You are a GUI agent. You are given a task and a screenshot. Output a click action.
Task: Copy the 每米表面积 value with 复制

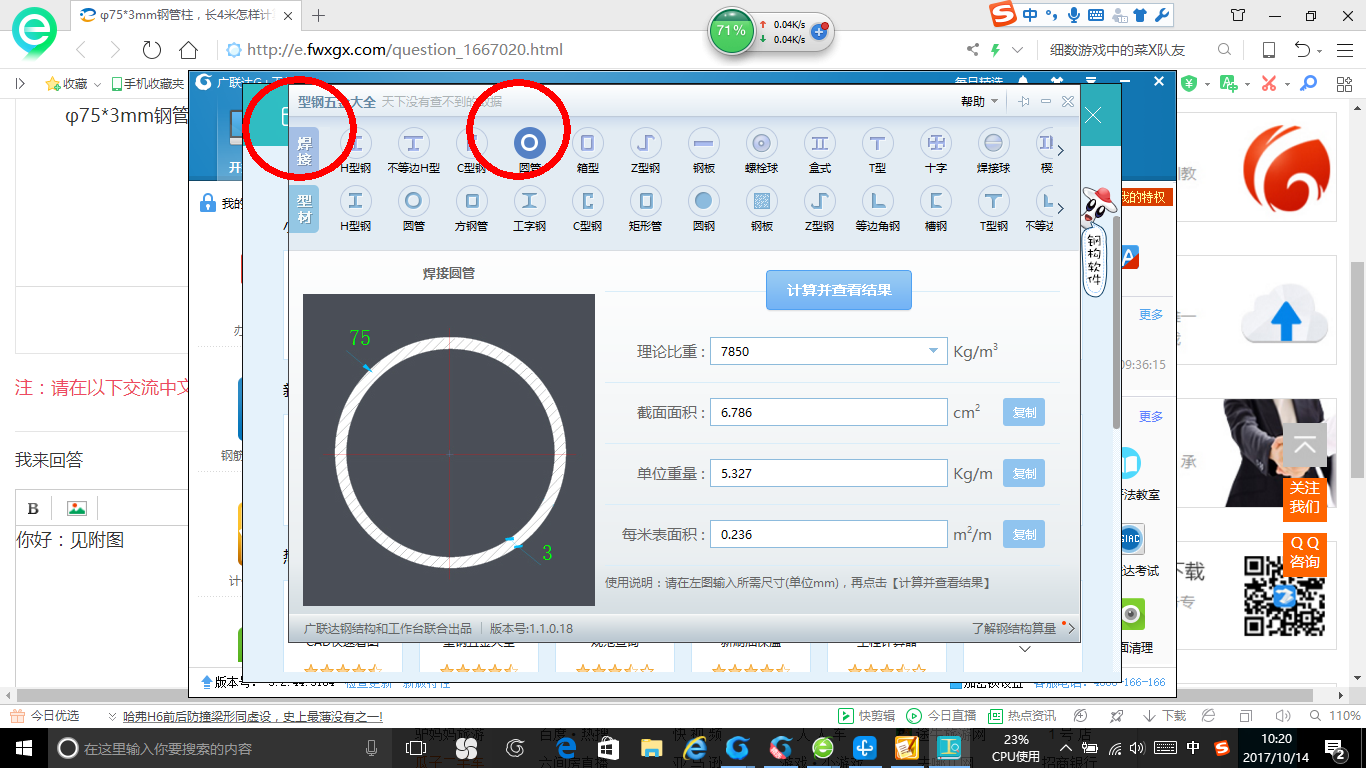[x=1024, y=534]
